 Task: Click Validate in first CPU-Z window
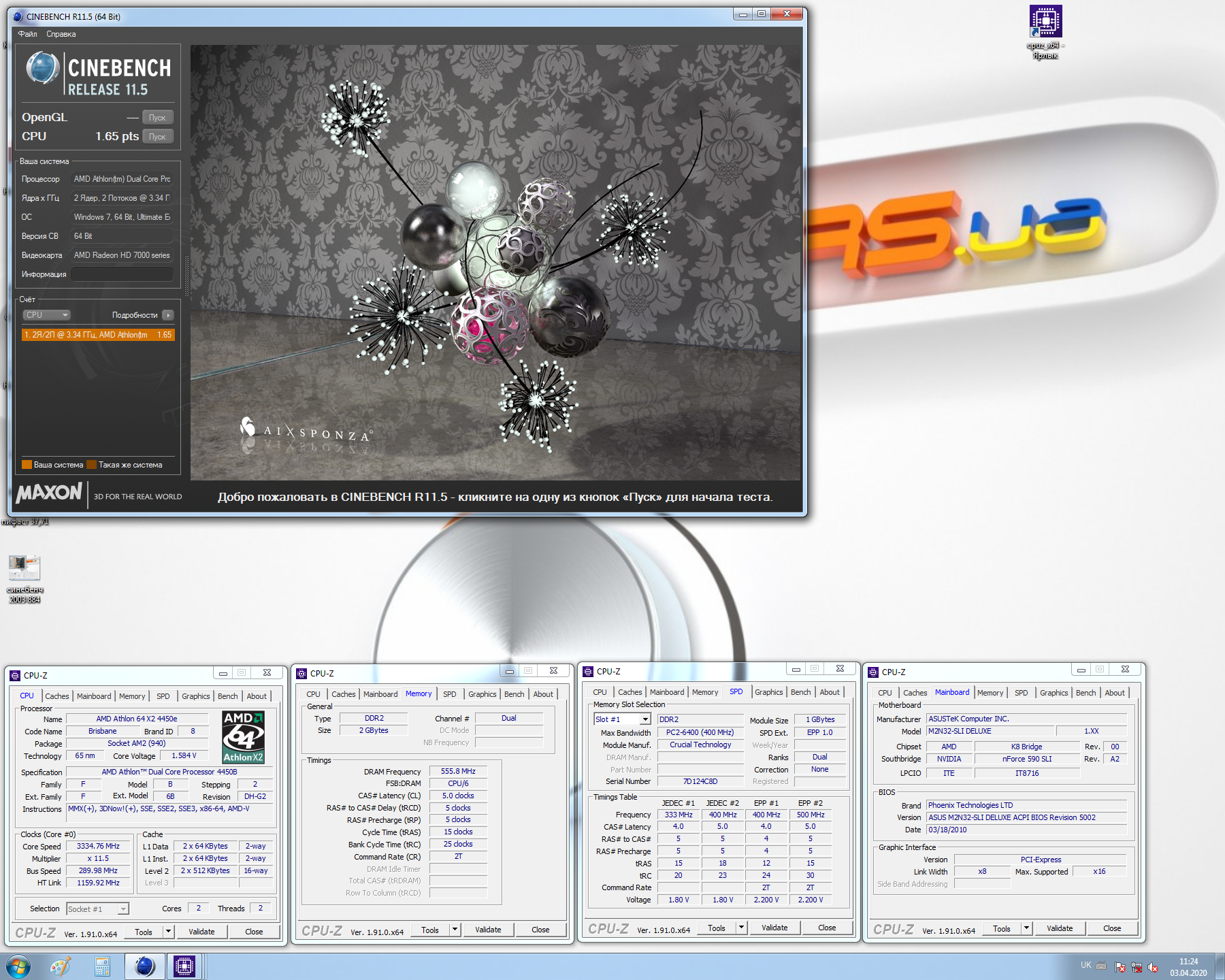(201, 932)
